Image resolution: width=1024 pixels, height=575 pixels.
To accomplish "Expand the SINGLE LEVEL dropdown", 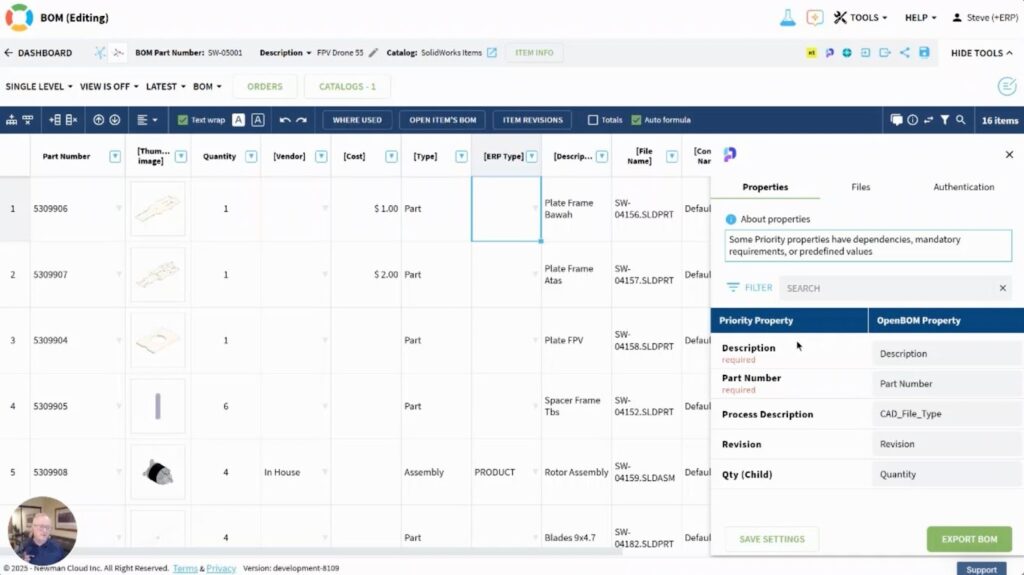I will pos(39,87).
